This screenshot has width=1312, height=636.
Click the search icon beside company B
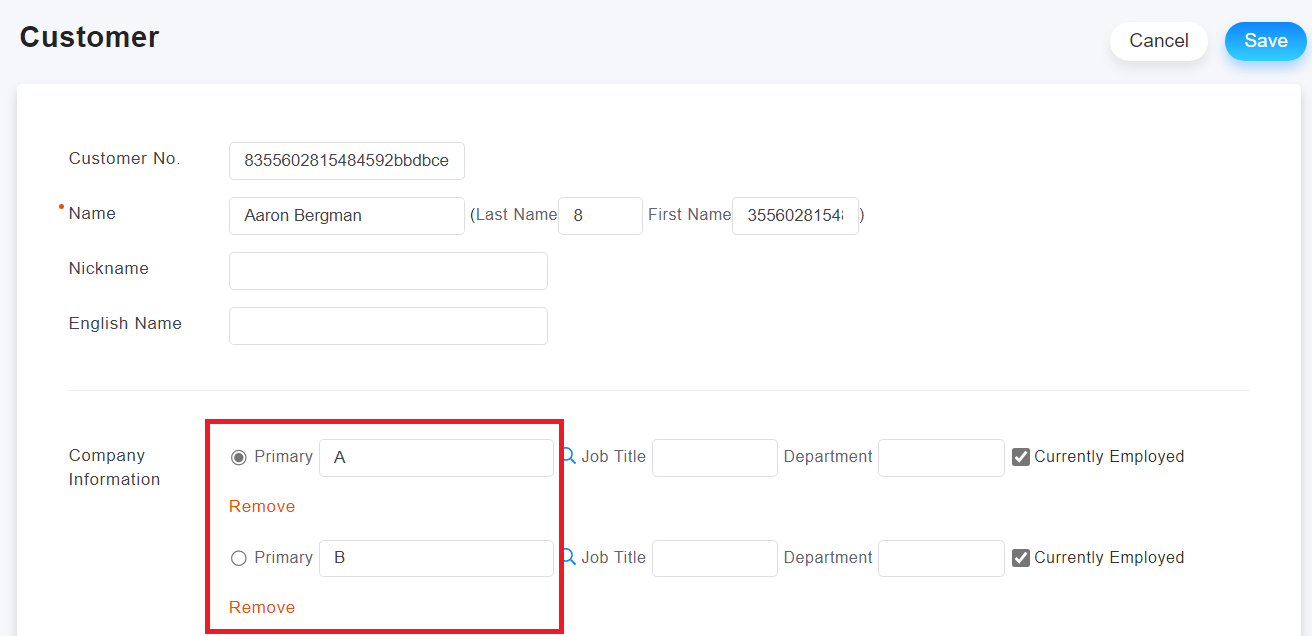569,557
